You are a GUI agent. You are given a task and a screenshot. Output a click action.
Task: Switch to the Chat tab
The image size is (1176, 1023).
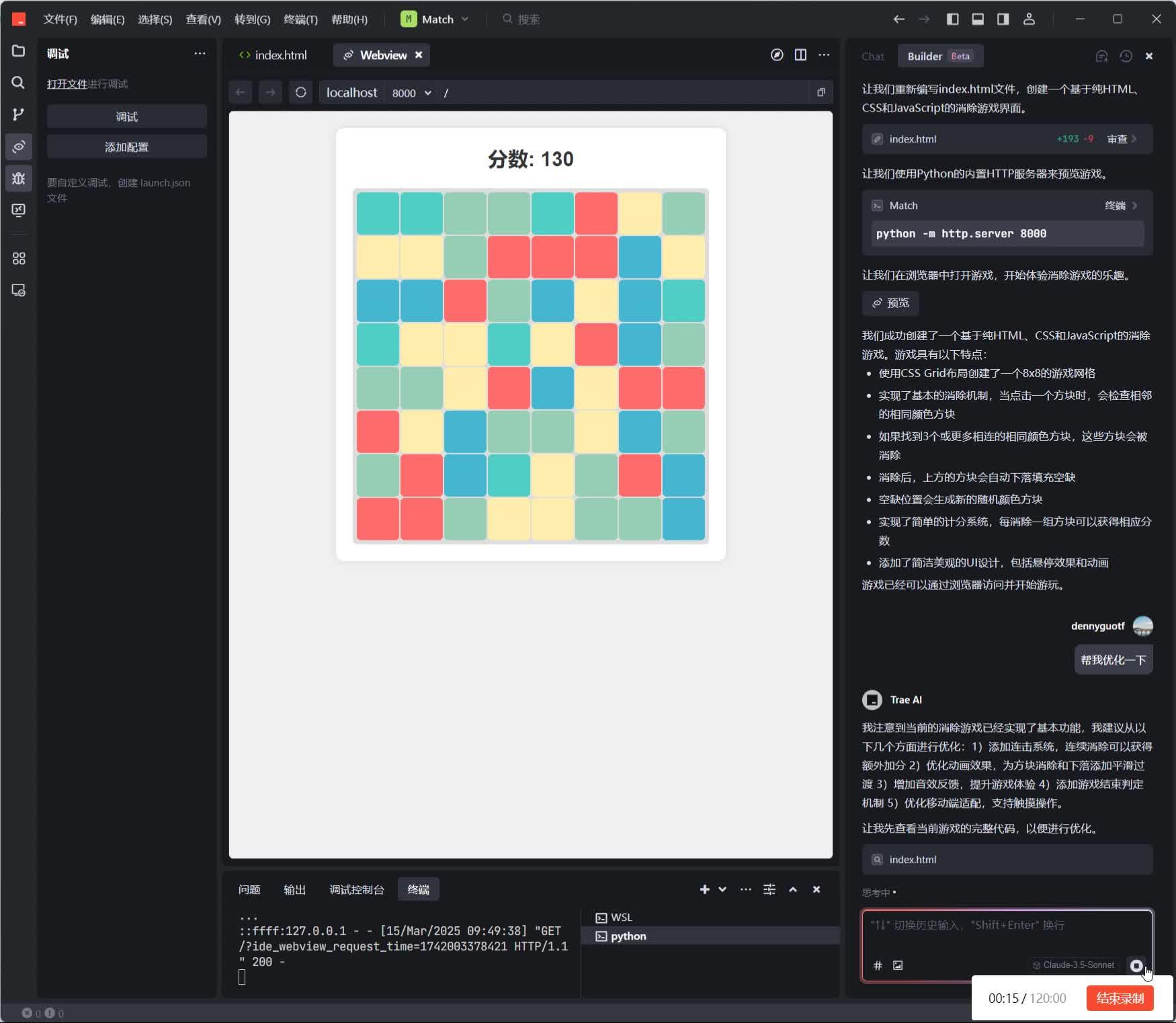pos(872,56)
